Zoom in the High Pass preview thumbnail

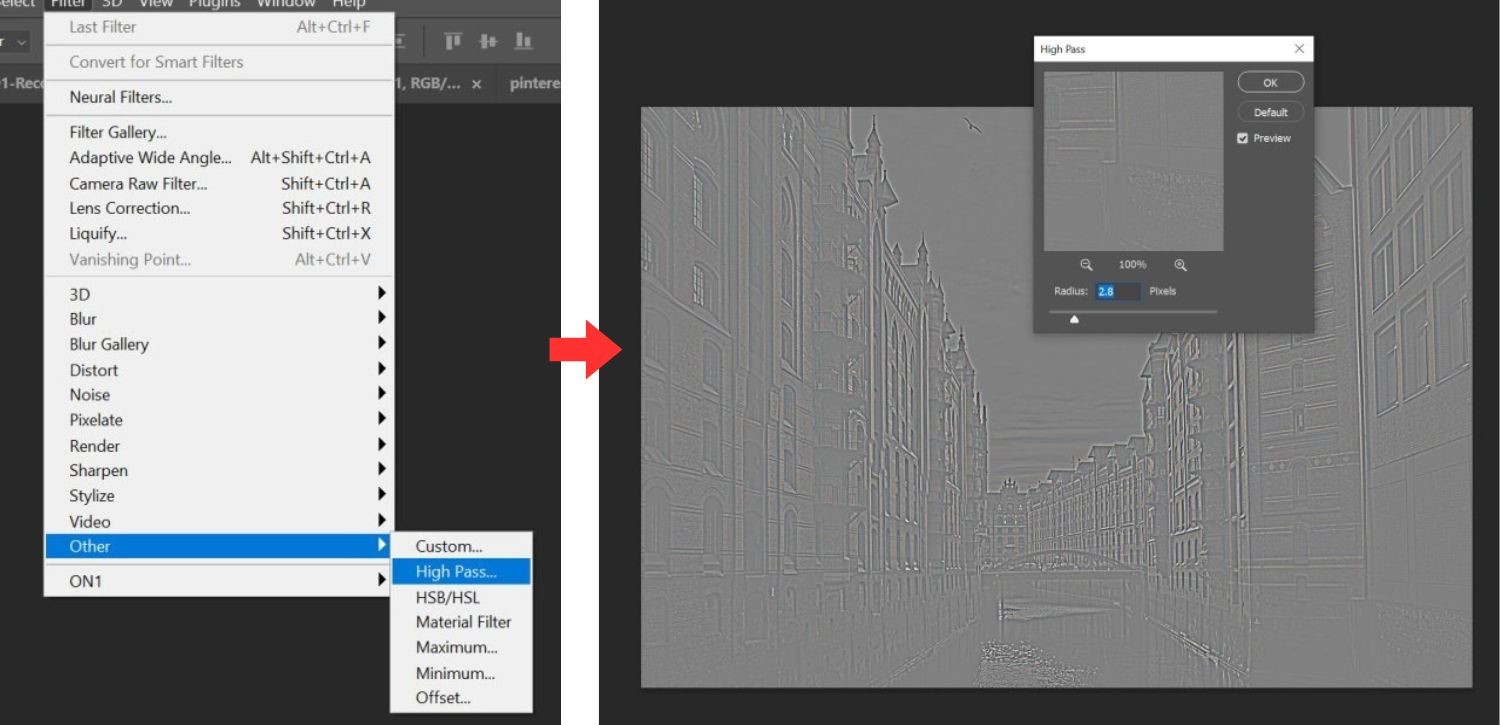(1181, 266)
